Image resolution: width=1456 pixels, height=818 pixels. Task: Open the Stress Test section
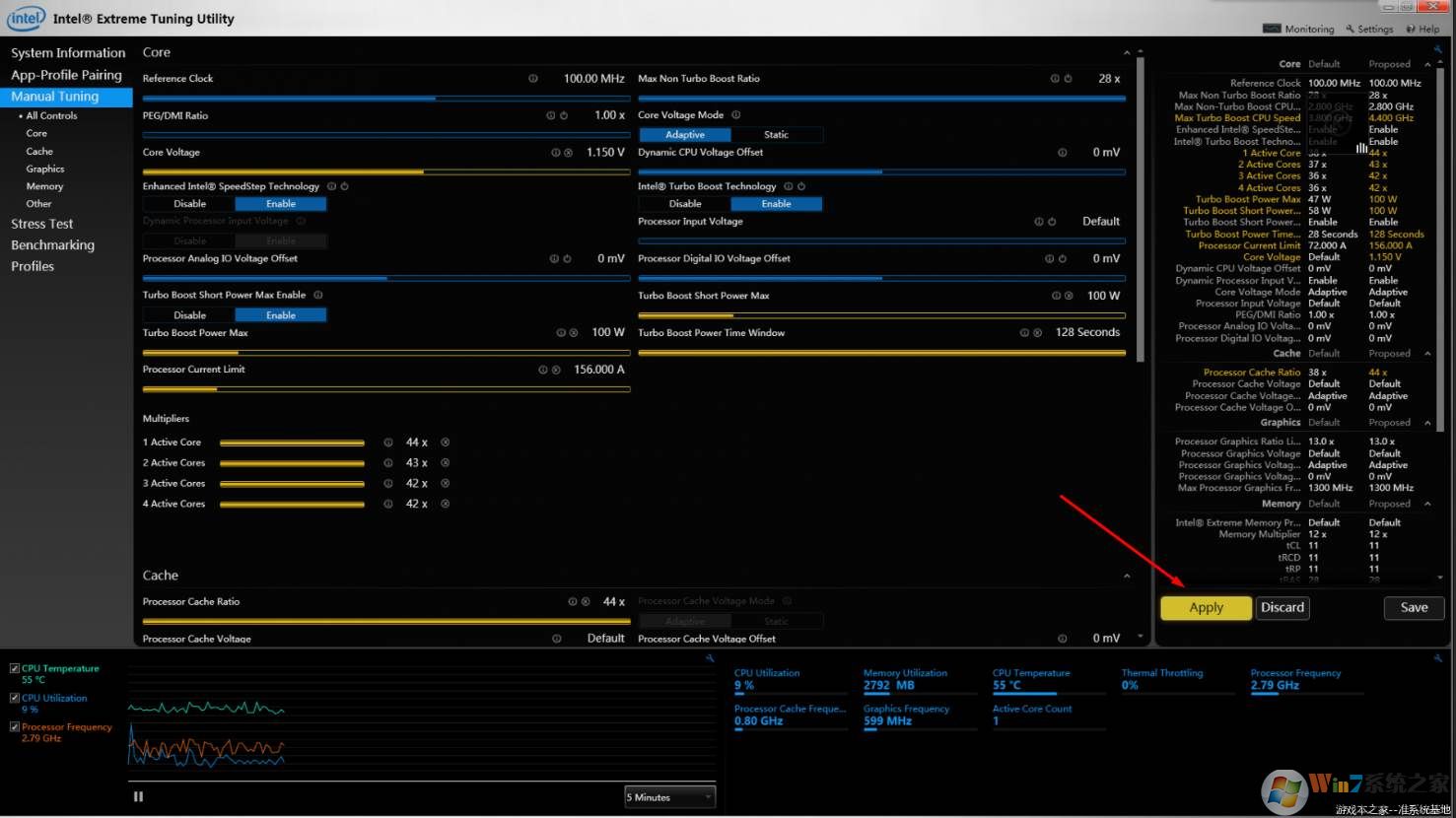pyautogui.click(x=41, y=224)
